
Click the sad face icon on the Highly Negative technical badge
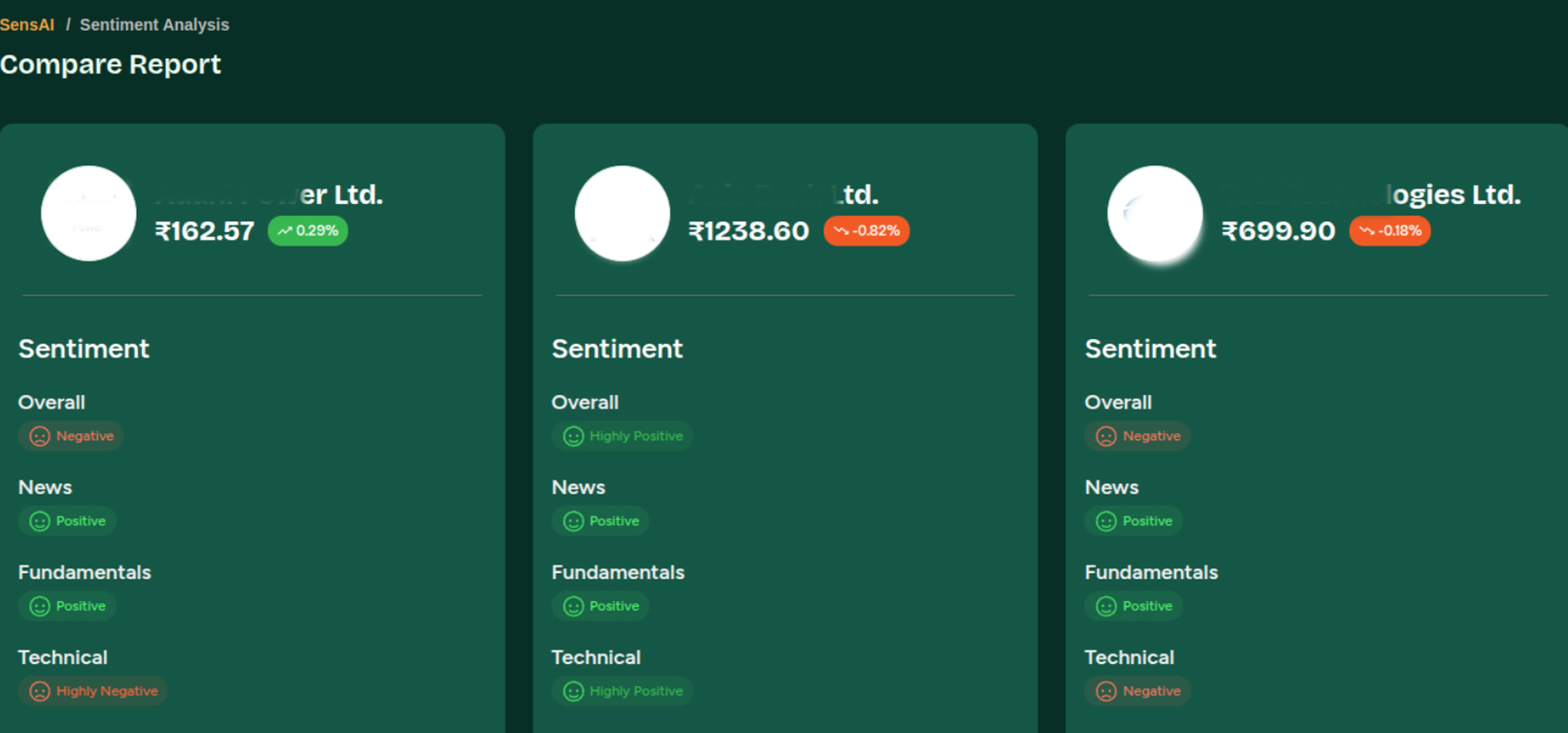pos(39,691)
